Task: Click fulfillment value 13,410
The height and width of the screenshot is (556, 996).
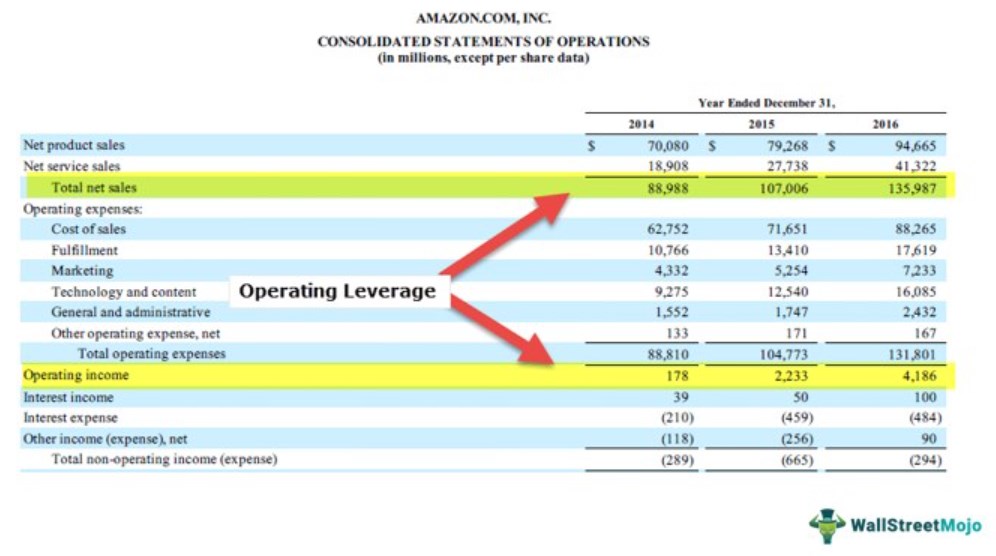Action: [788, 250]
